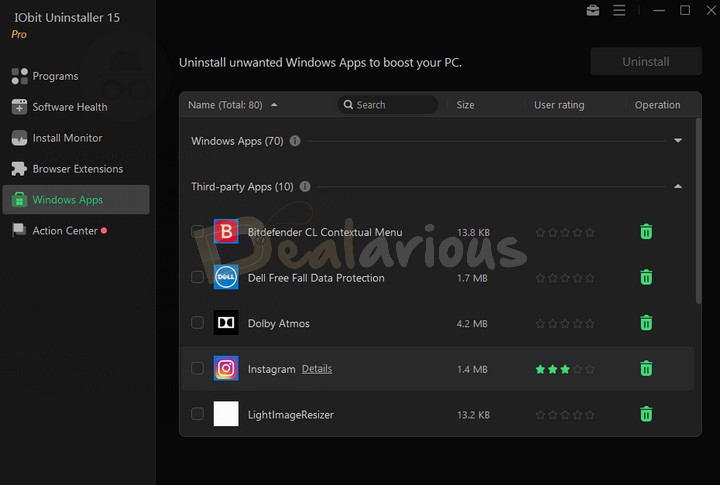This screenshot has height=485, width=720.
Task: Click the Name (Total: 80) column header
Action: coord(225,105)
